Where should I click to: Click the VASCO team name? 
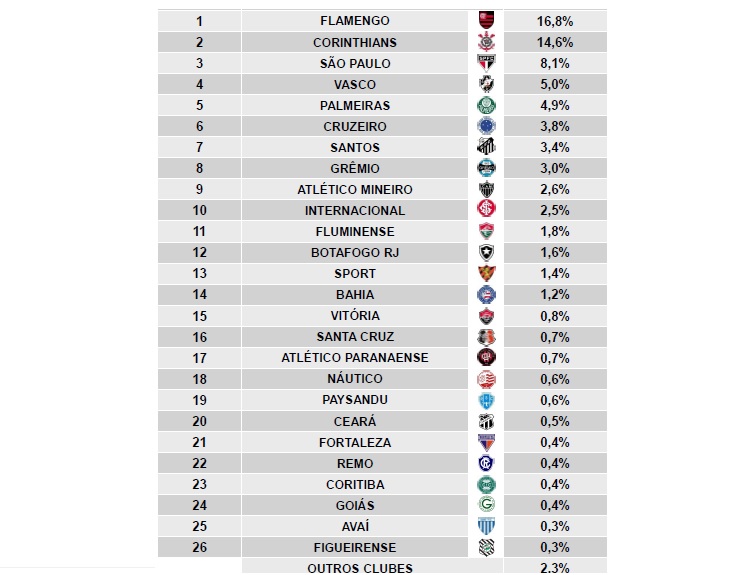coord(355,84)
